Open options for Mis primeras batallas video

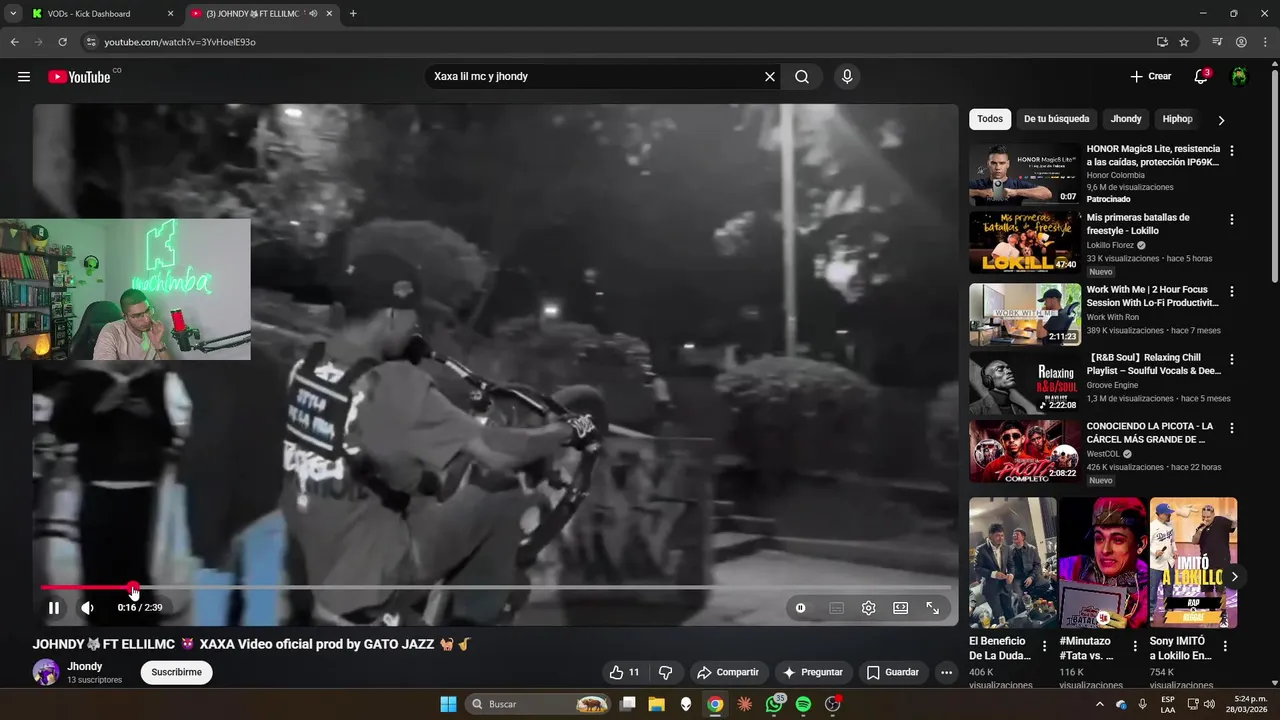coord(1232,219)
